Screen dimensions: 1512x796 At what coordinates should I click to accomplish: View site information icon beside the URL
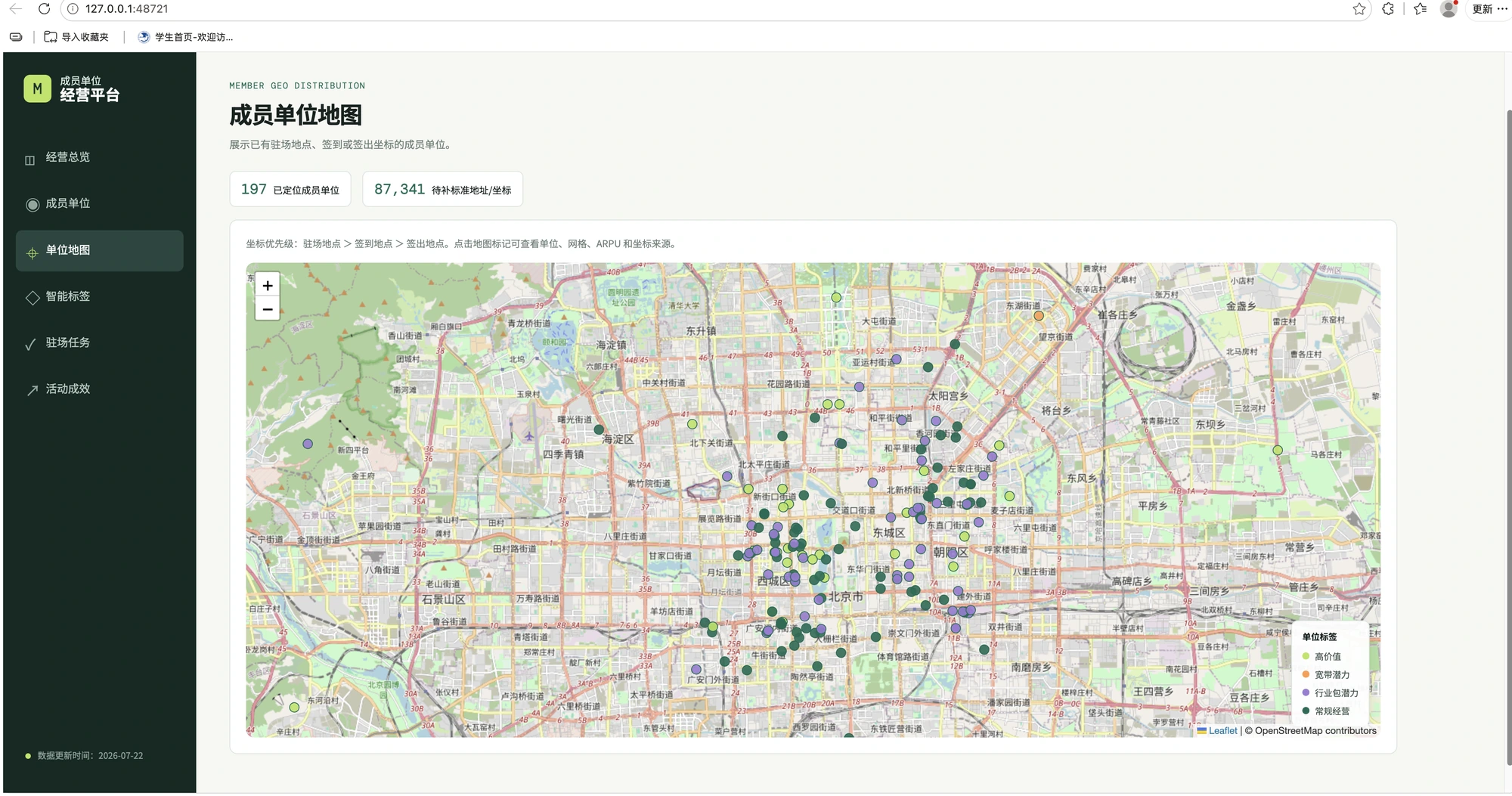[x=73, y=9]
